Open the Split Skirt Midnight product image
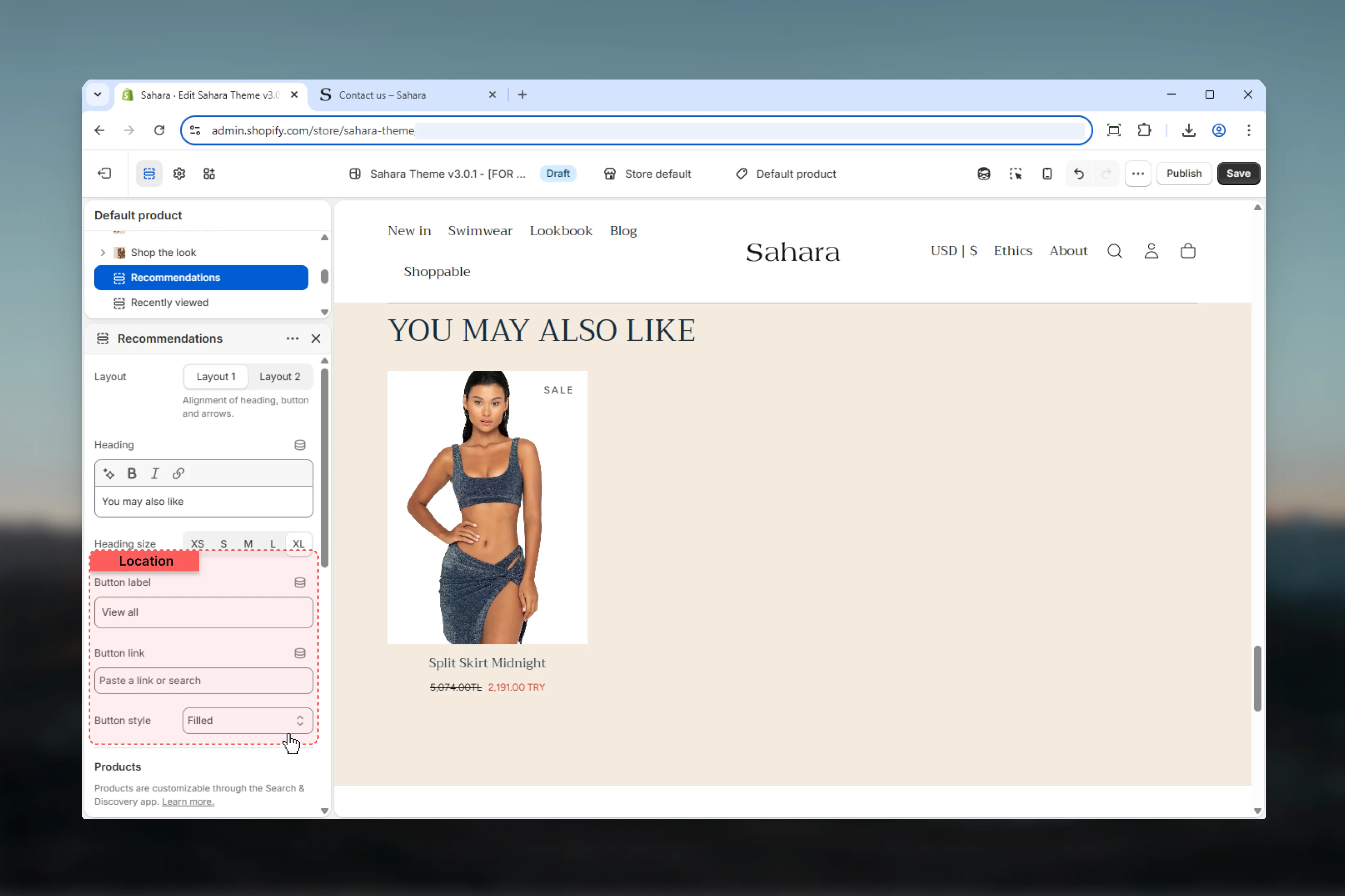1345x896 pixels. tap(487, 507)
